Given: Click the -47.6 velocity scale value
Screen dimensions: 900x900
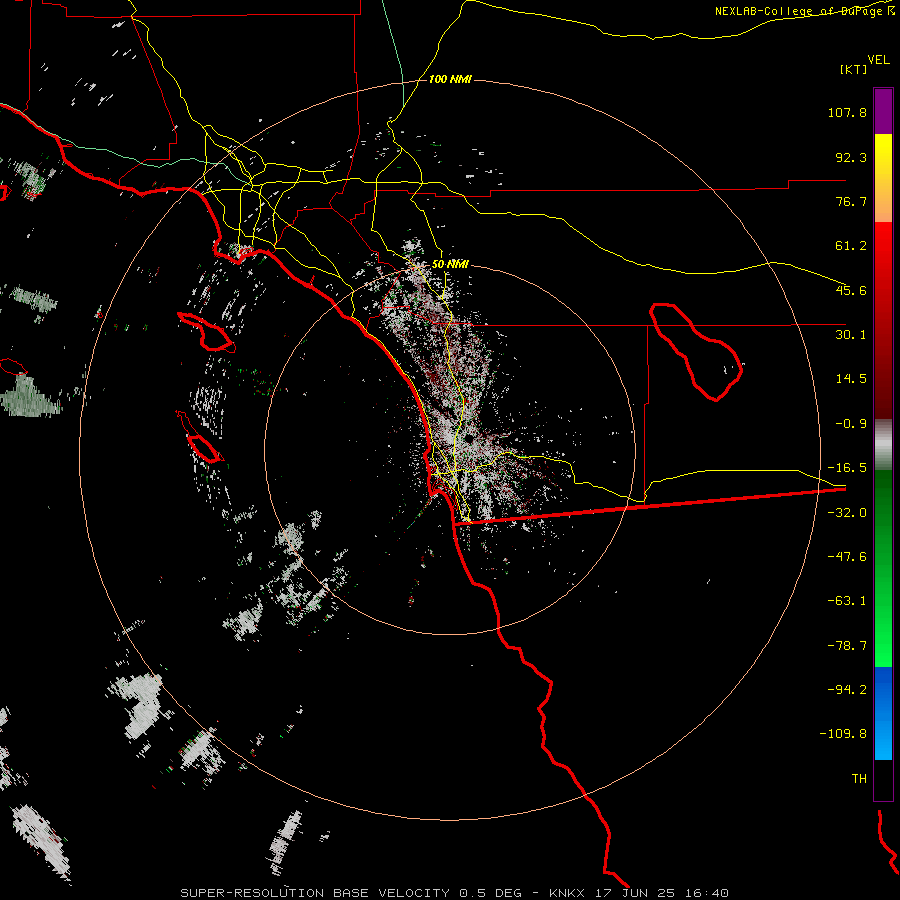Looking at the screenshot, I should tap(847, 557).
